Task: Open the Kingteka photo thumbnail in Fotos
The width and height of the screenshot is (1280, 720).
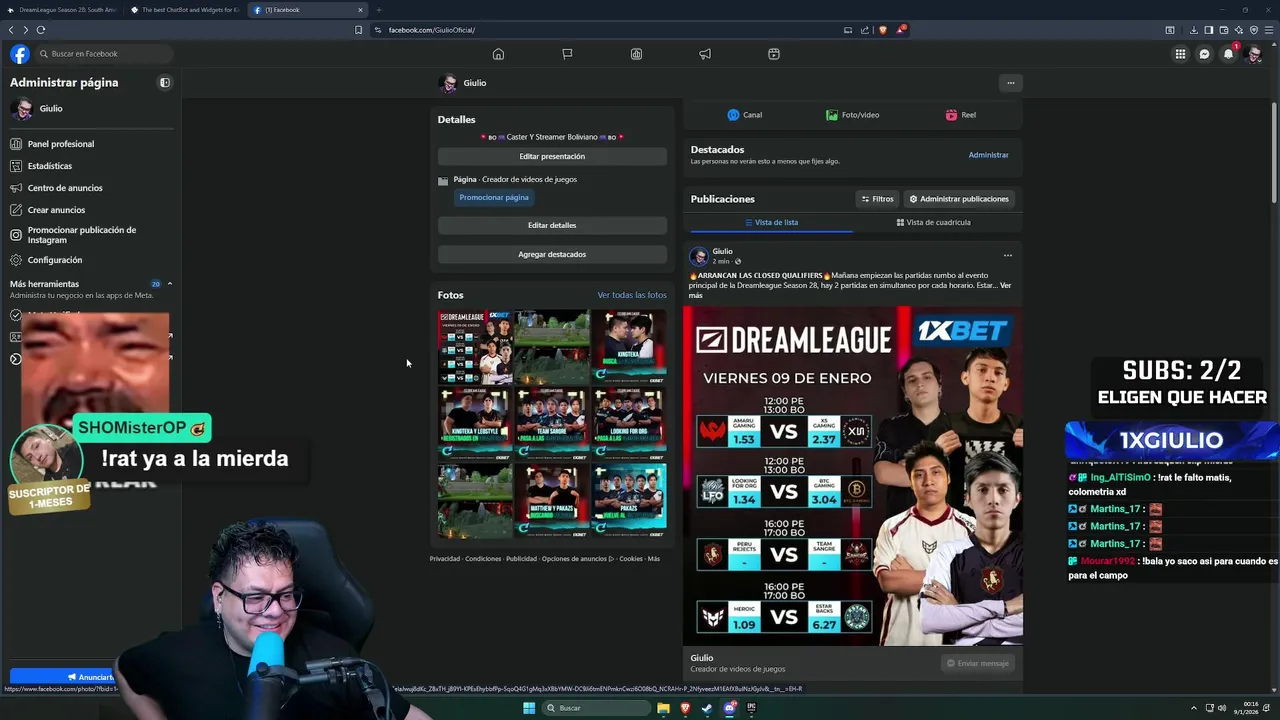Action: coord(628,347)
